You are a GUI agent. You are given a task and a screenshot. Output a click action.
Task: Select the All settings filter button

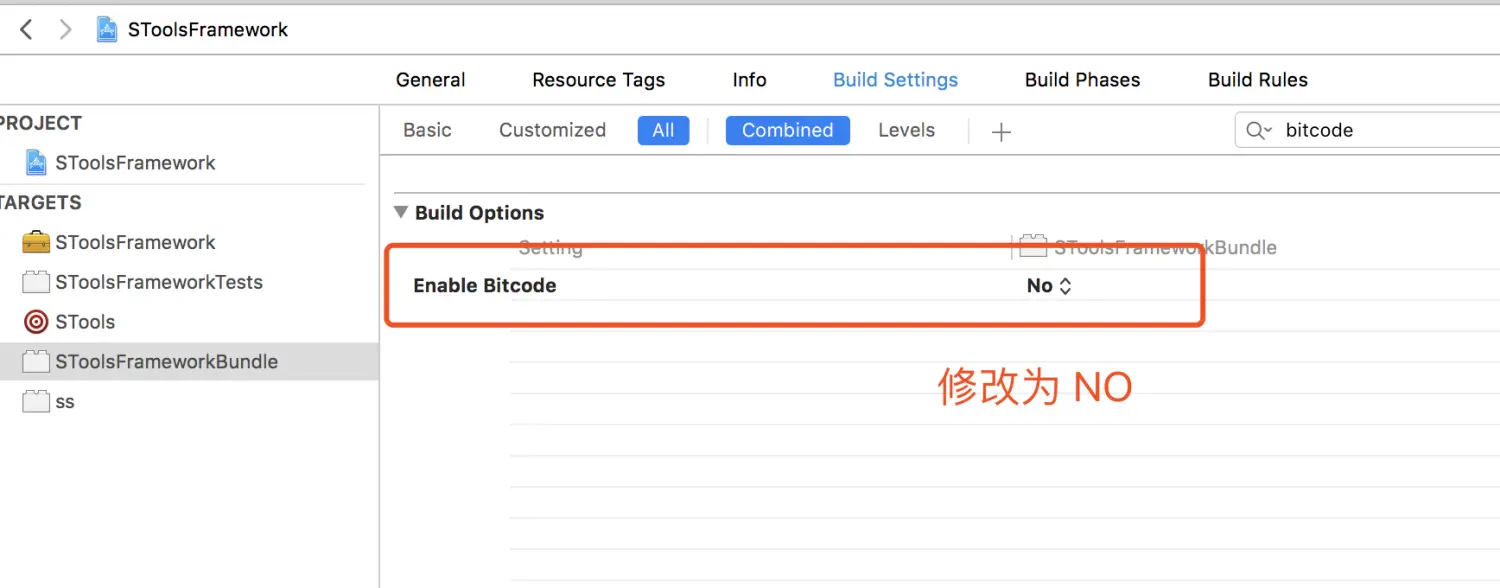point(663,130)
